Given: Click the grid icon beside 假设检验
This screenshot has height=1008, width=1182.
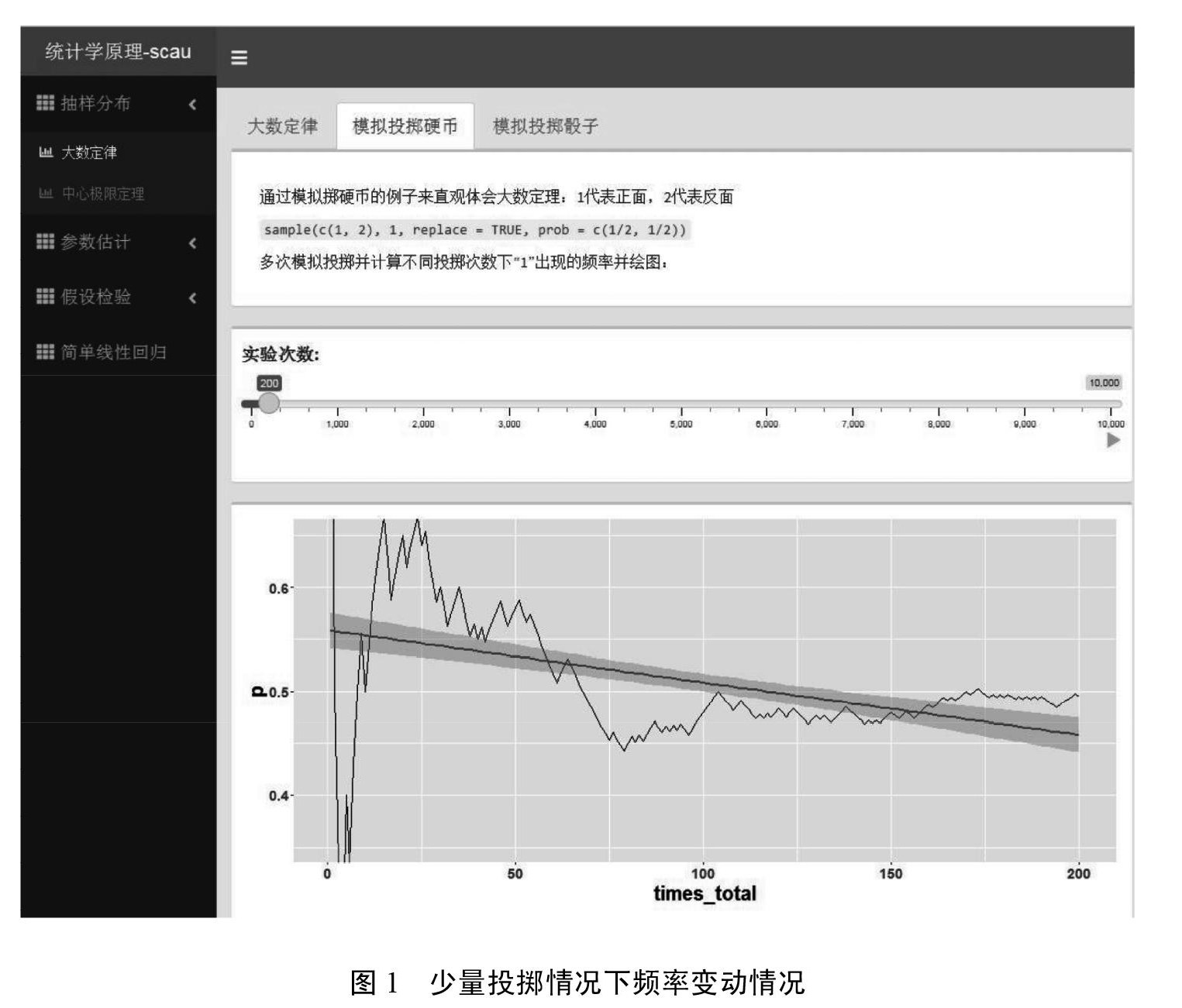Looking at the screenshot, I should pyautogui.click(x=45, y=297).
